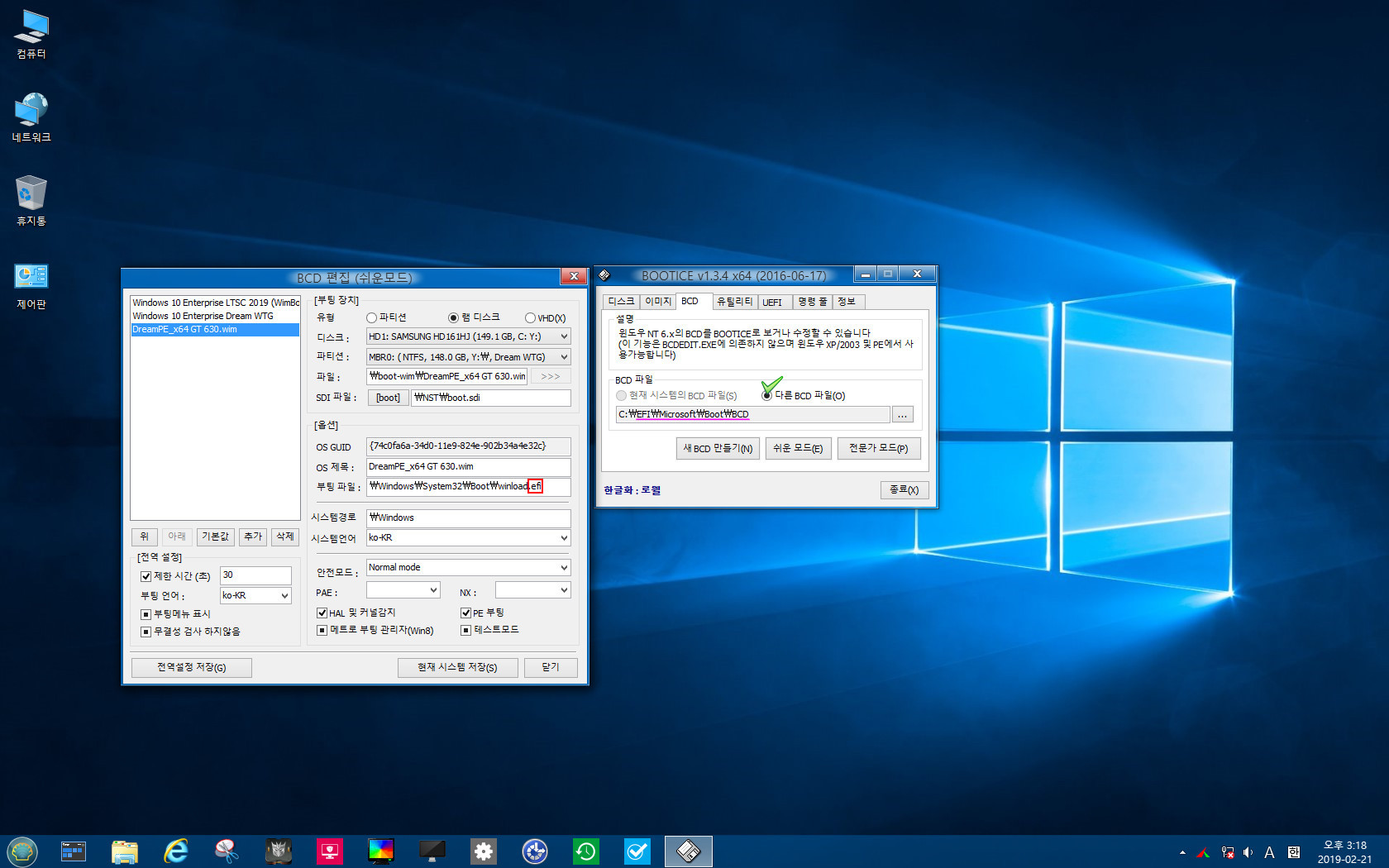Launch Internet Explorer from the taskbar

(x=176, y=851)
